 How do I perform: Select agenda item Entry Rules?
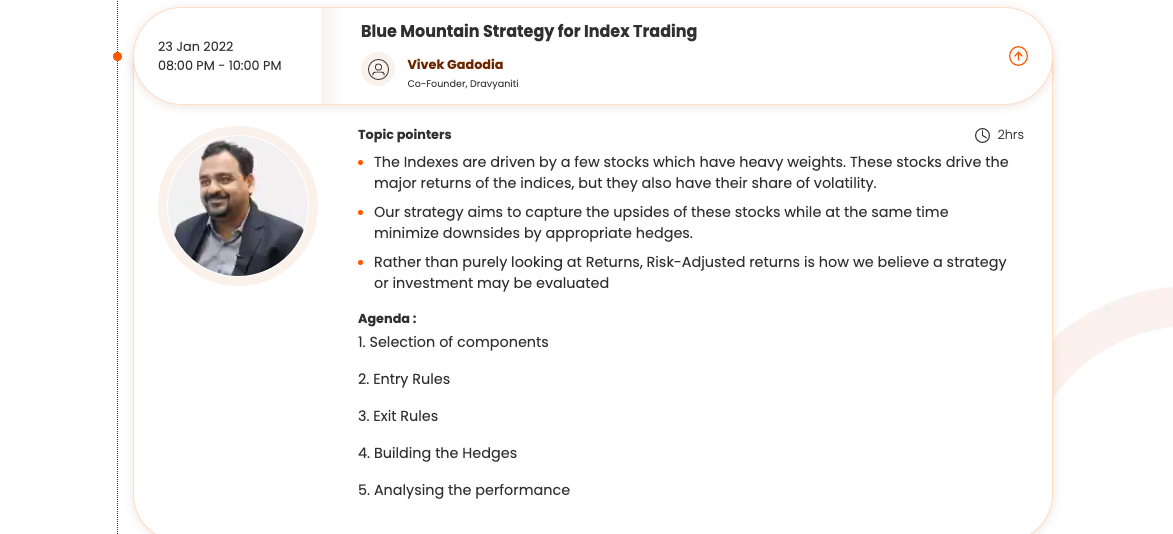[x=404, y=379]
